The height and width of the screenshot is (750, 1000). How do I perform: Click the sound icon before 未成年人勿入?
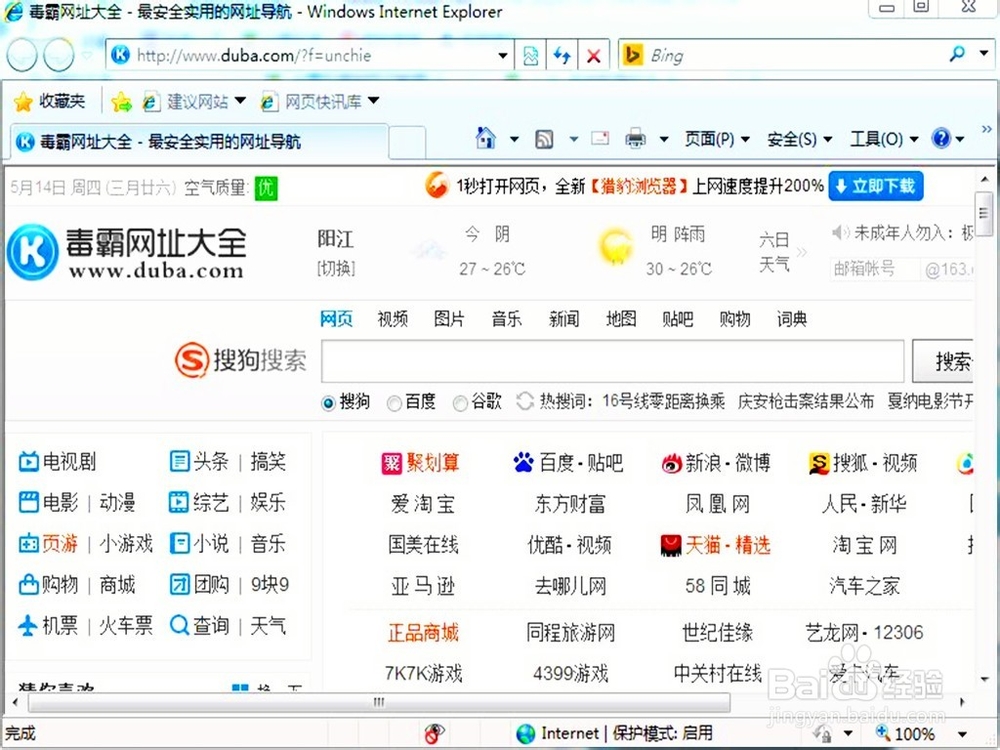click(840, 233)
